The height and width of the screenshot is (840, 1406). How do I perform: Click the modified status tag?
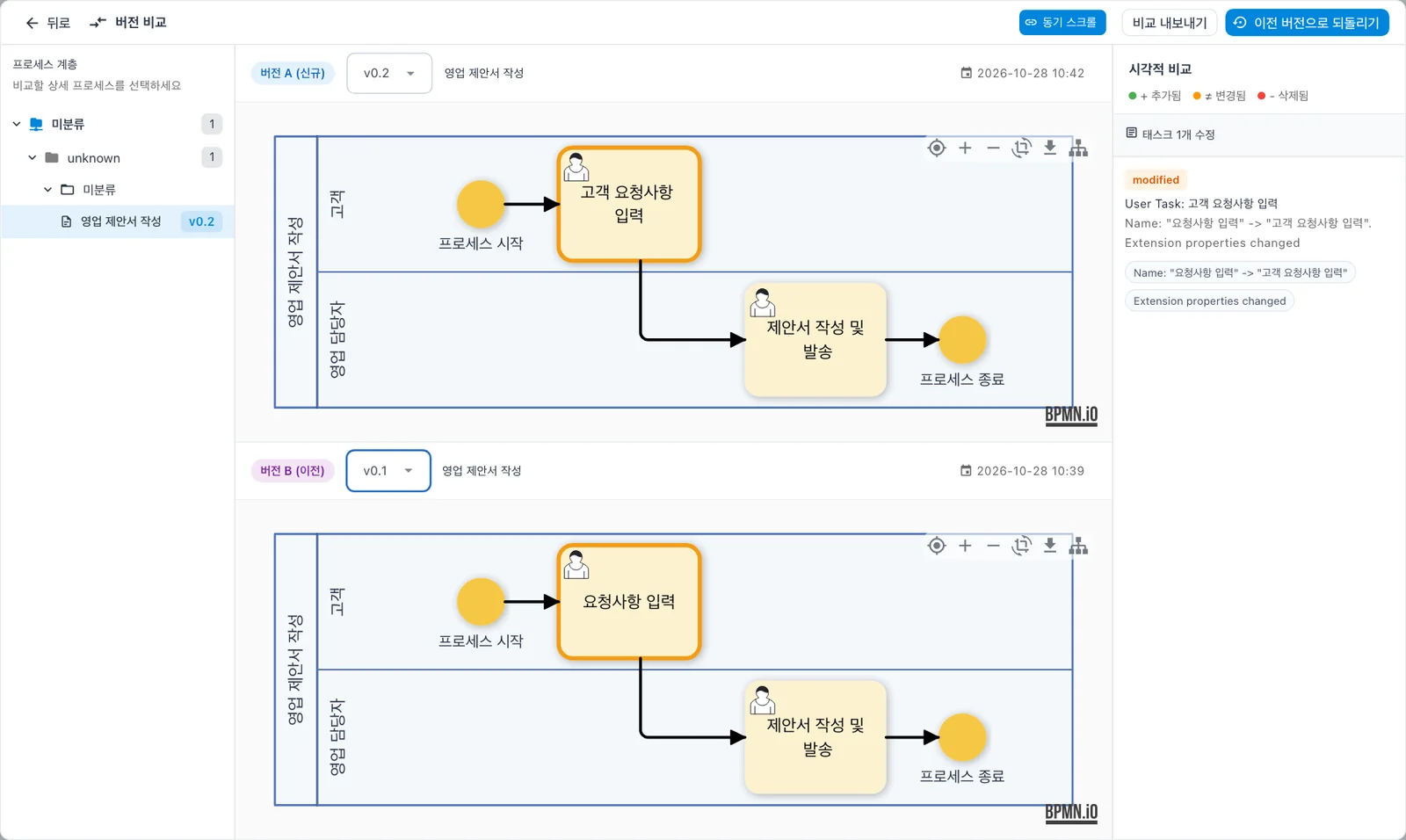point(1156,179)
